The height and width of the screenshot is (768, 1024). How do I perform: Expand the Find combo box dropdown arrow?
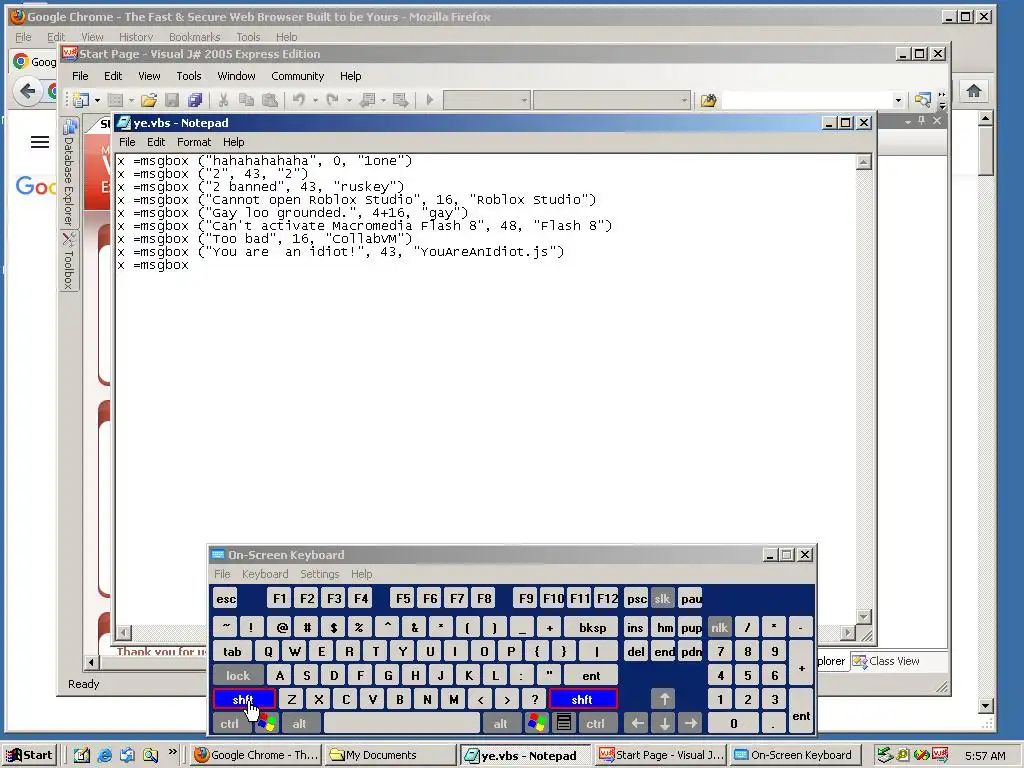[898, 100]
